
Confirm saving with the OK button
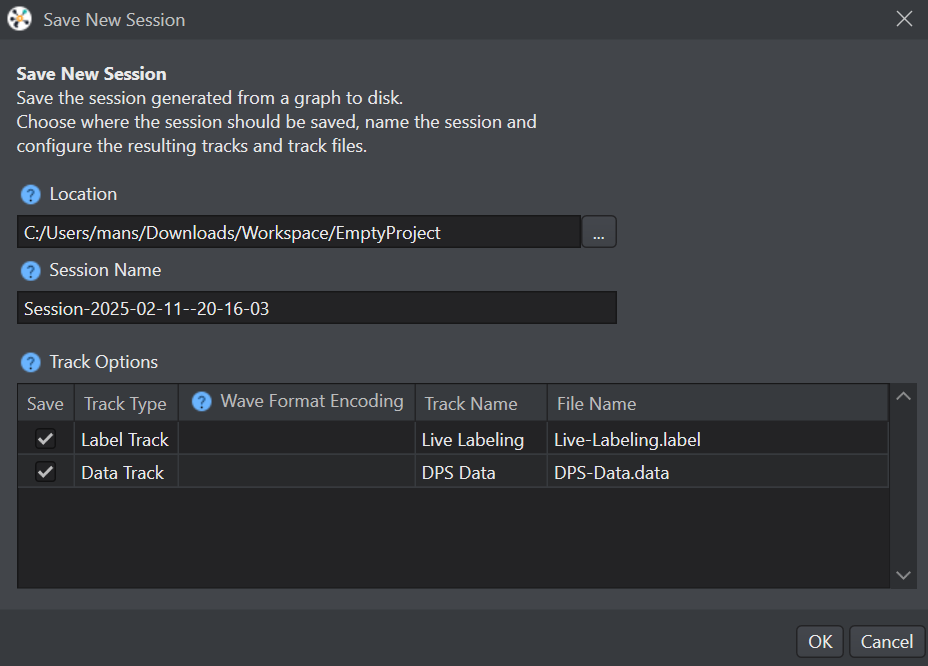point(820,642)
